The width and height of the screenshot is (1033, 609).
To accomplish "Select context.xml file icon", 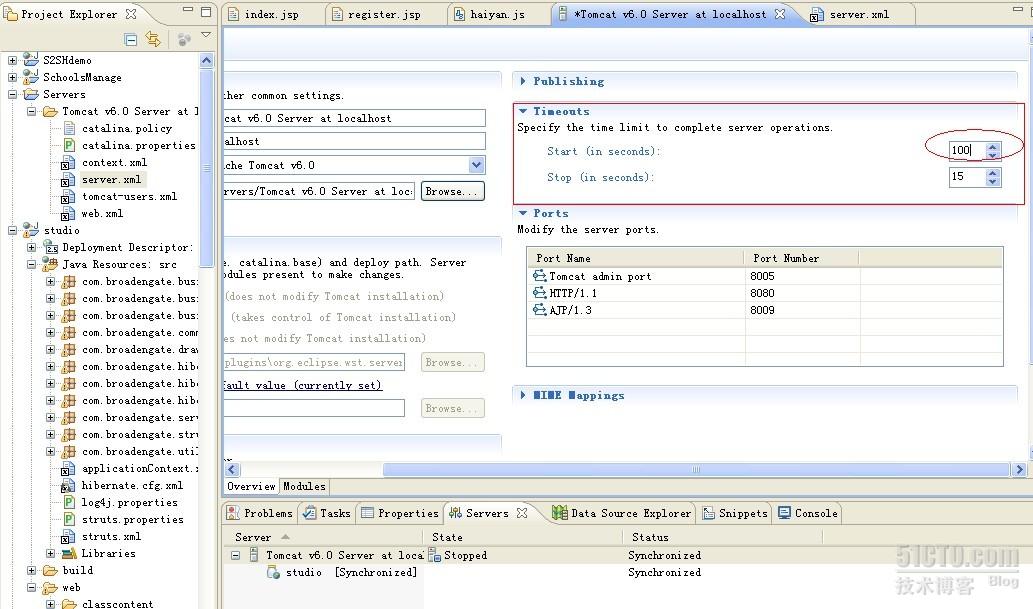I will click(68, 163).
